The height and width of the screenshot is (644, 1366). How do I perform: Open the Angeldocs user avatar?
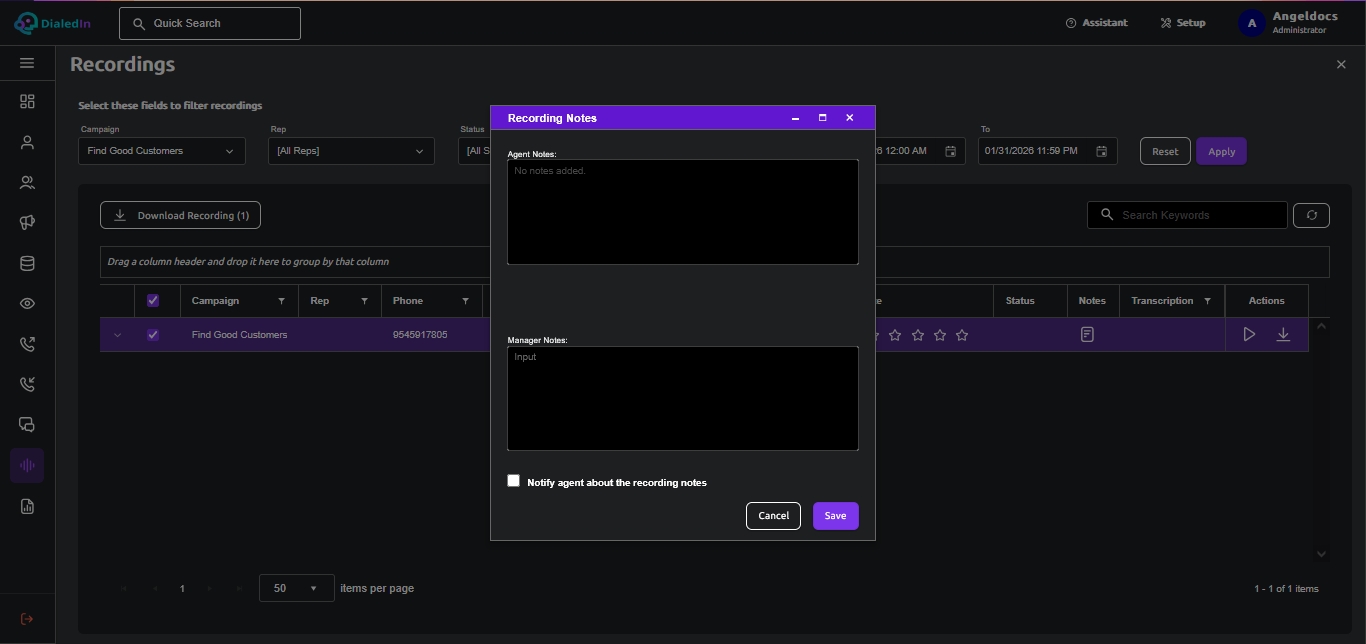pyautogui.click(x=1252, y=23)
